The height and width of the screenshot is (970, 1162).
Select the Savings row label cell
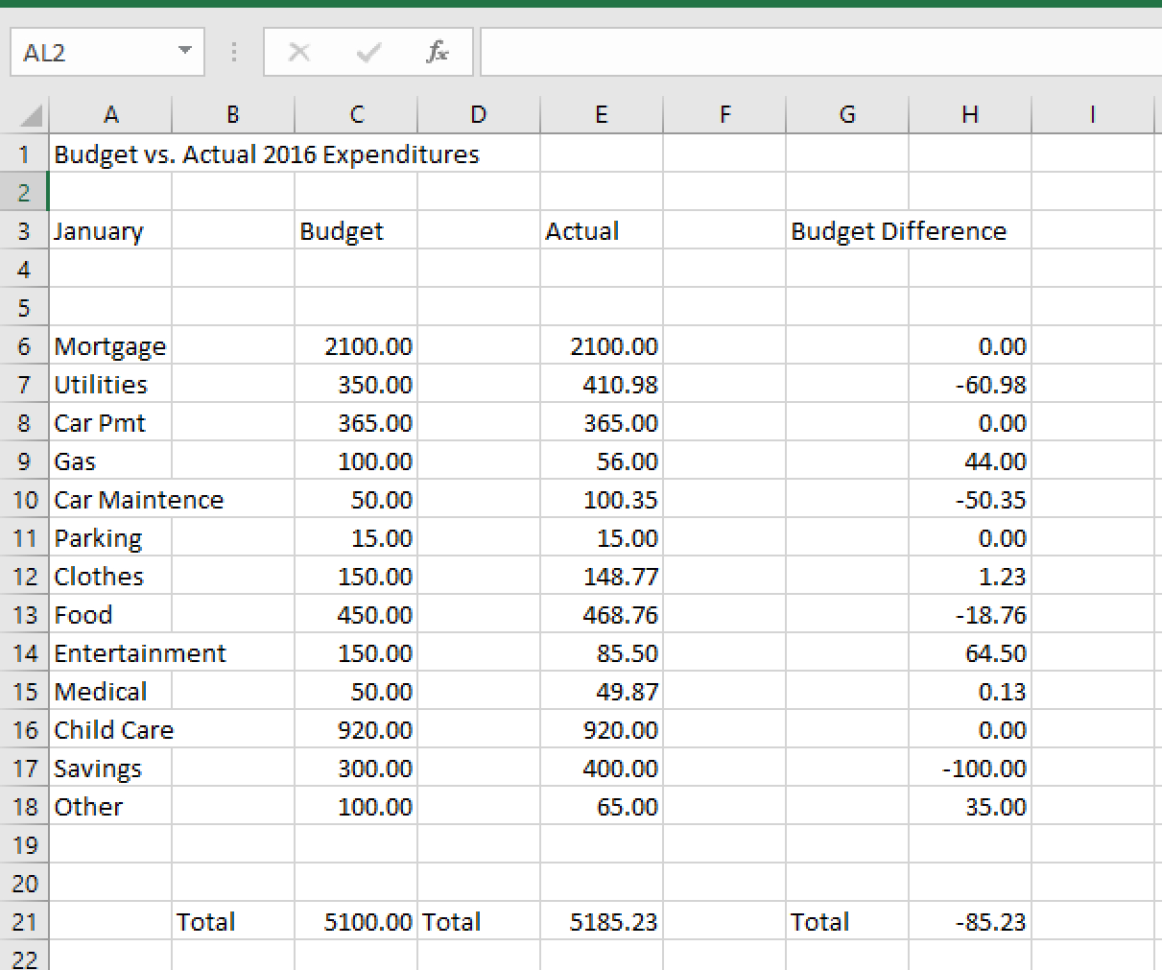point(110,768)
